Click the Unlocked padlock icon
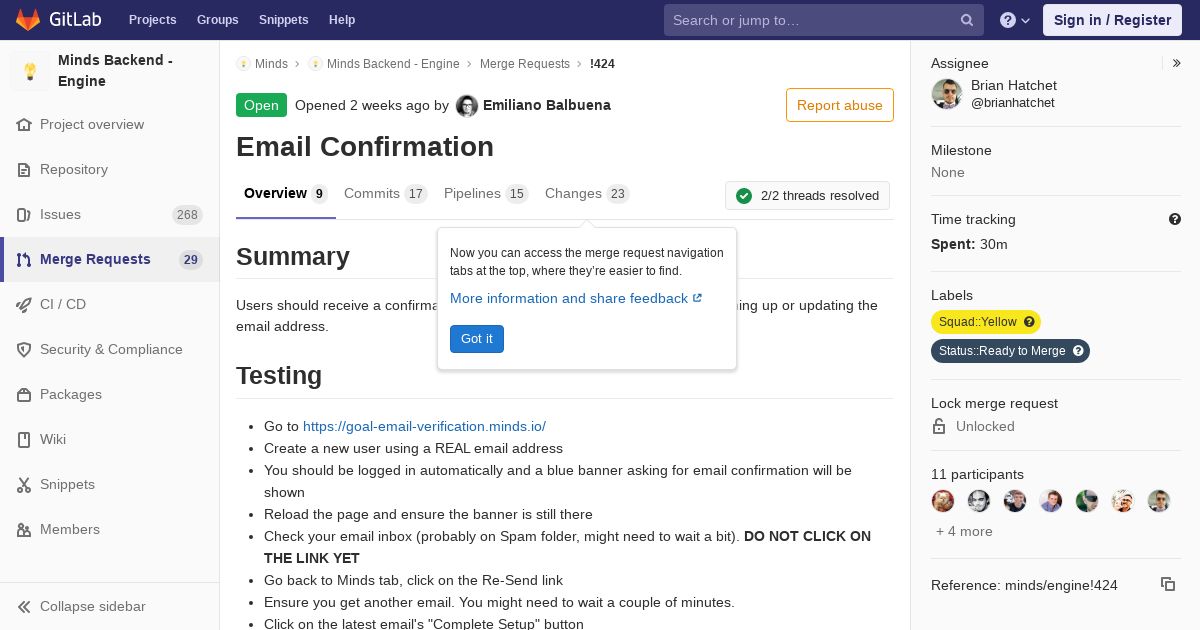The height and width of the screenshot is (630, 1200). pos(939,426)
